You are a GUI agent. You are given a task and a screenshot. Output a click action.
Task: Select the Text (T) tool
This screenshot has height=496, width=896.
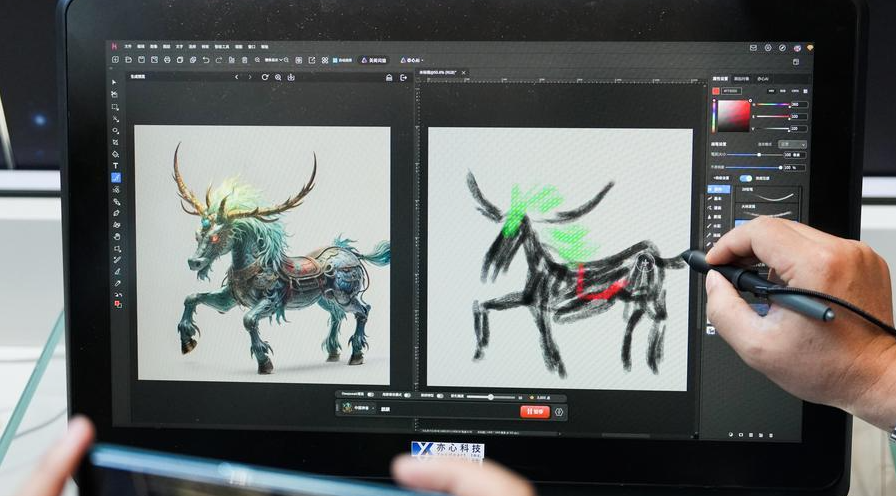[115, 166]
